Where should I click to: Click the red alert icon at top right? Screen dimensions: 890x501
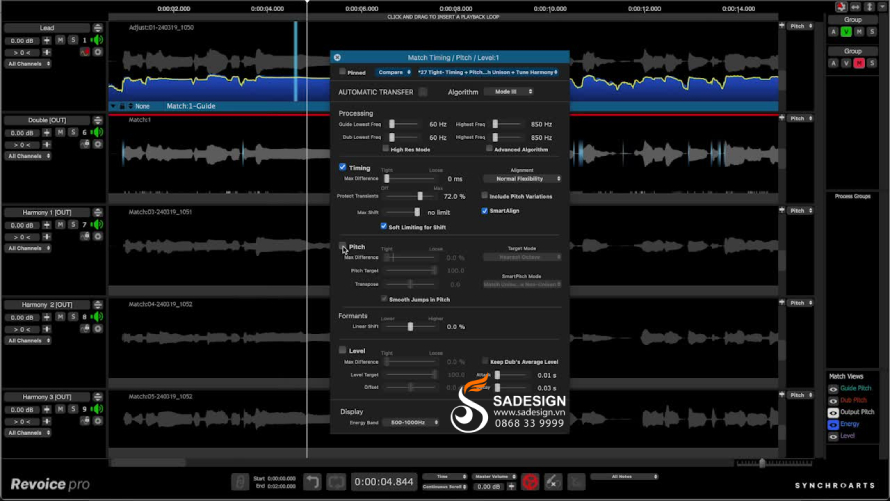click(841, 7)
